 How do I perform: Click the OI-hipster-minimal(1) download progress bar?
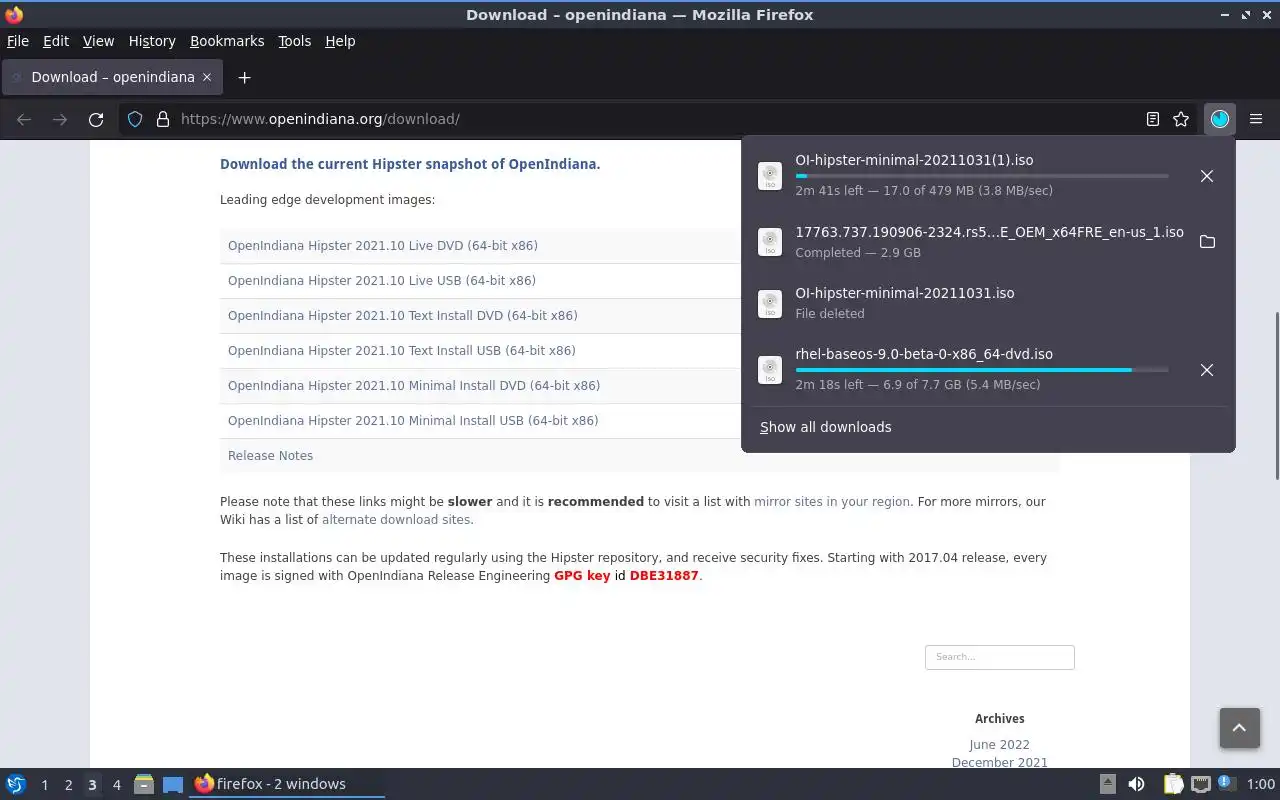982,176
